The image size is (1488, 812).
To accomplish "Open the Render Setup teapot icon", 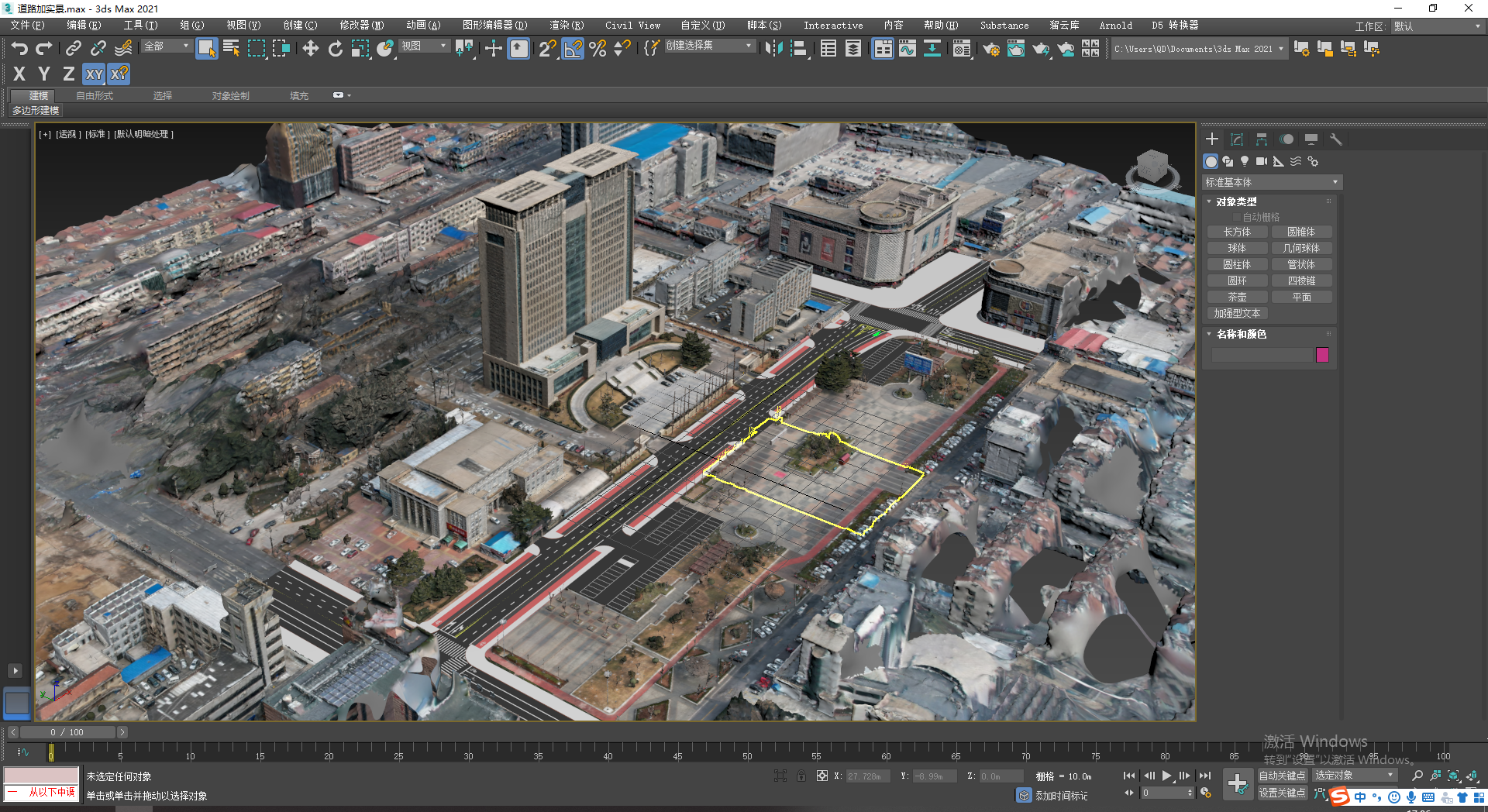I will click(990, 49).
